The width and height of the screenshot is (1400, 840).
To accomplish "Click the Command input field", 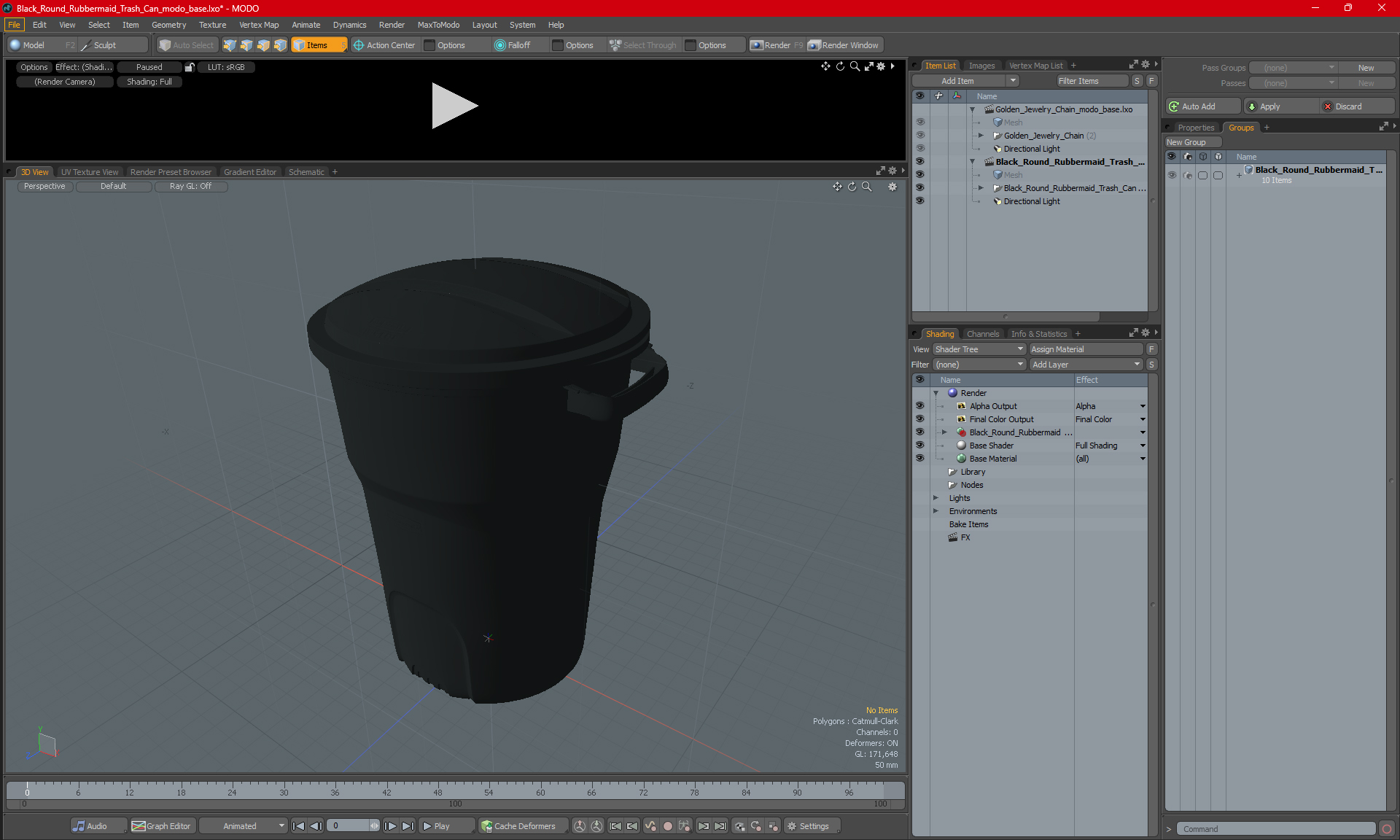I will coord(1276,829).
